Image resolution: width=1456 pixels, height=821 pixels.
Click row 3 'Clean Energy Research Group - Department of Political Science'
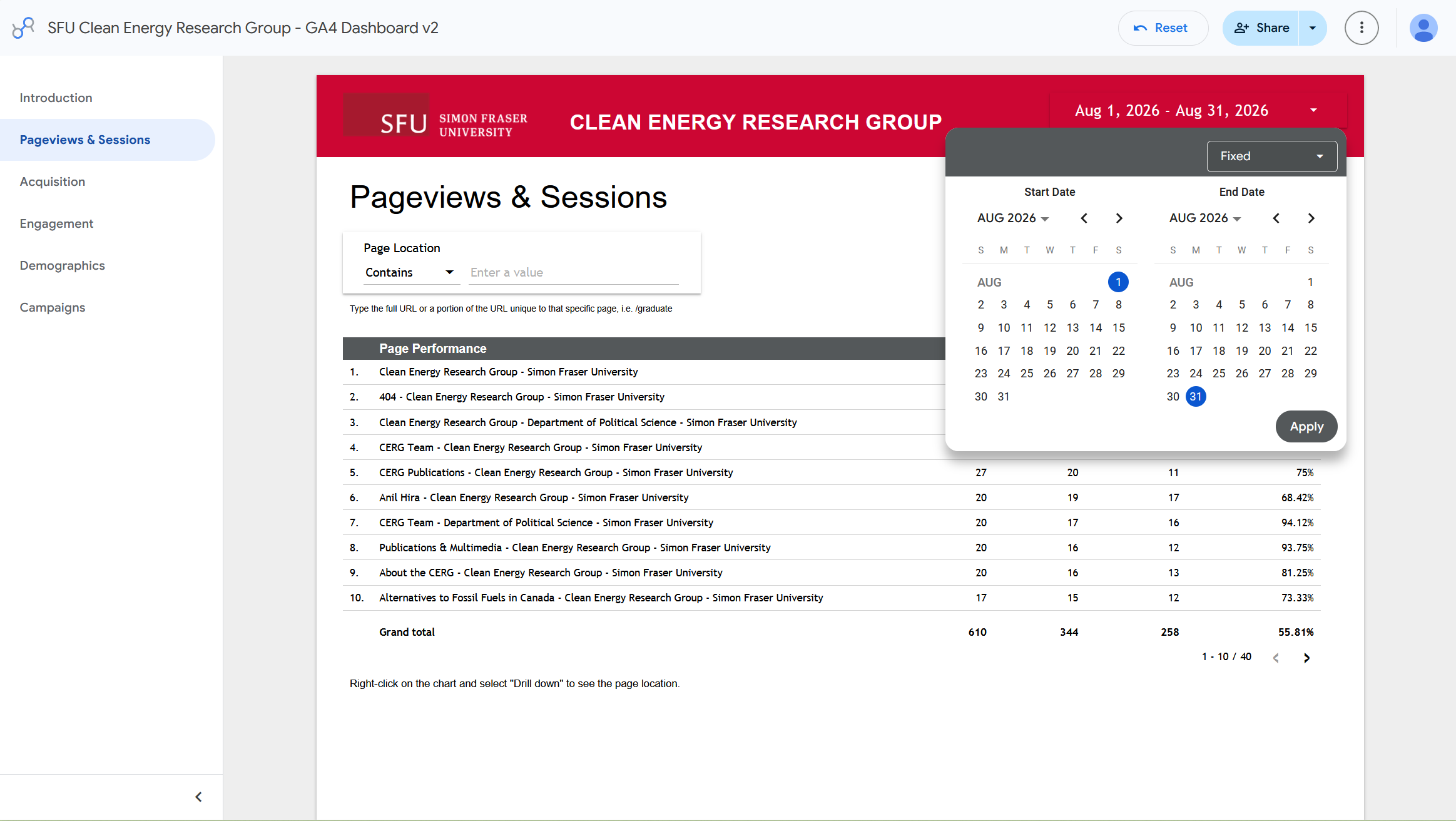[588, 422]
